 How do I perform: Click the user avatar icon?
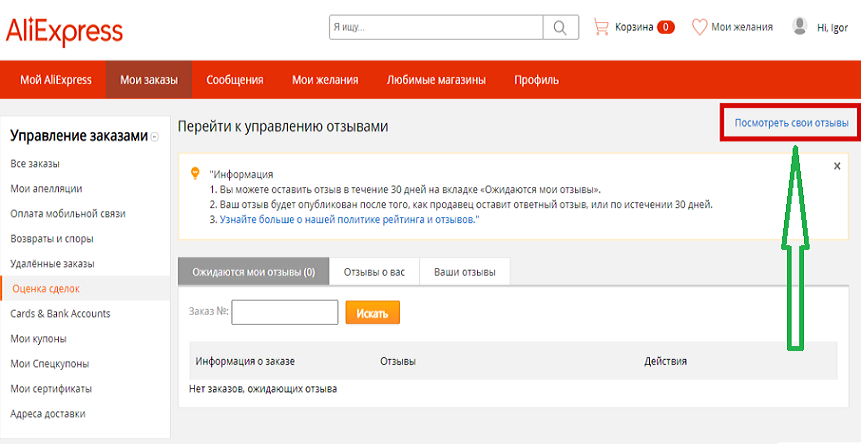point(800,26)
